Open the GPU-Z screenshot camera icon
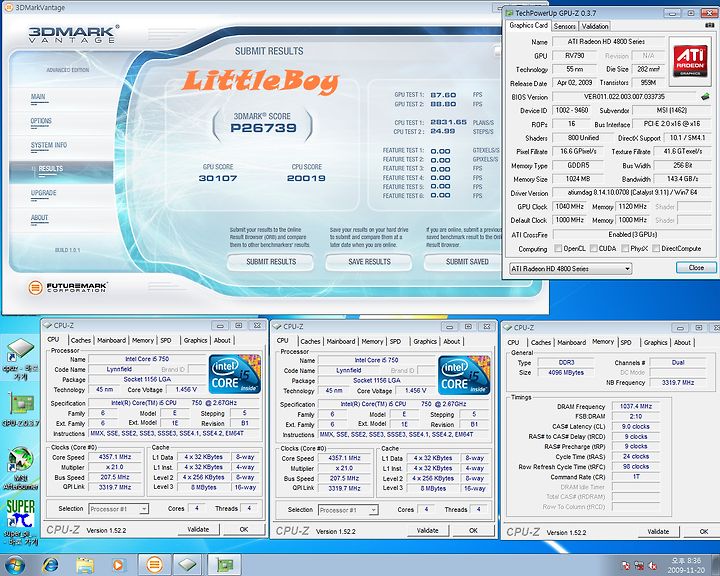Image resolution: width=720 pixels, height=576 pixels. coord(709,26)
